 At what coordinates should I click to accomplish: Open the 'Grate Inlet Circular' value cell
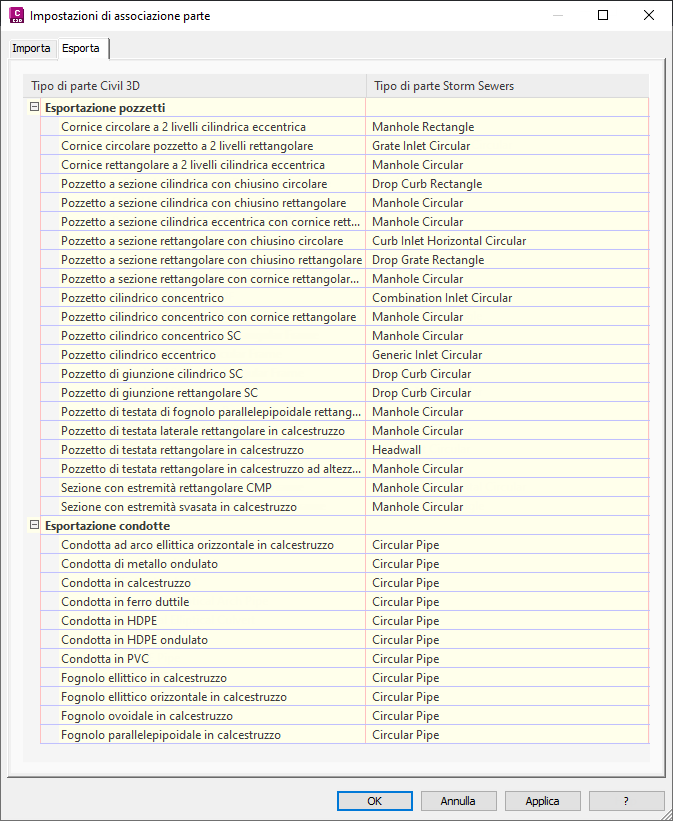pyautogui.click(x=507, y=146)
